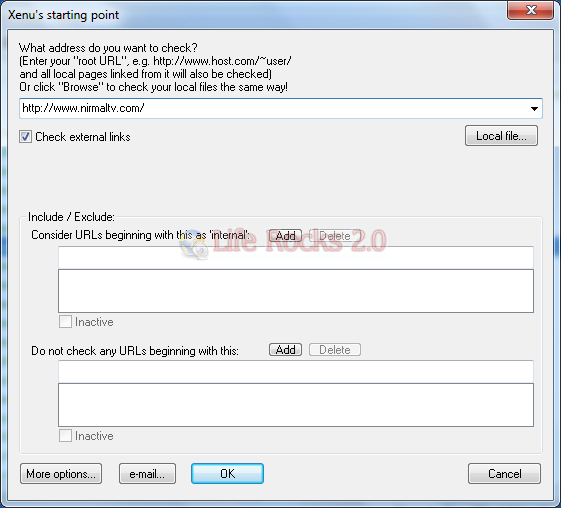
Task: Toggle Inactive checkbox under internal URLs list
Action: pyautogui.click(x=65, y=322)
